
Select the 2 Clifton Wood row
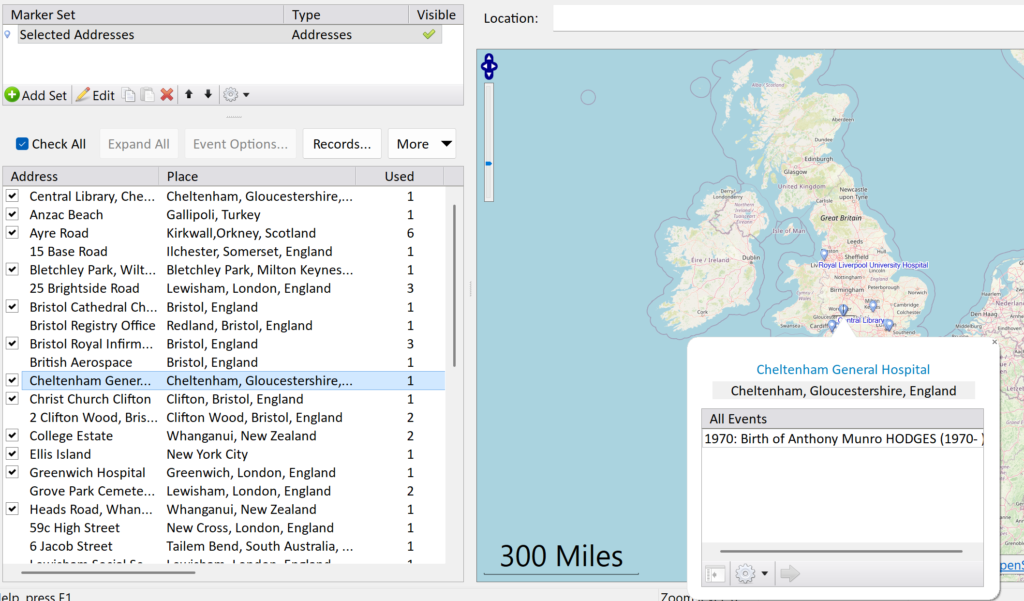pyautogui.click(x=224, y=417)
